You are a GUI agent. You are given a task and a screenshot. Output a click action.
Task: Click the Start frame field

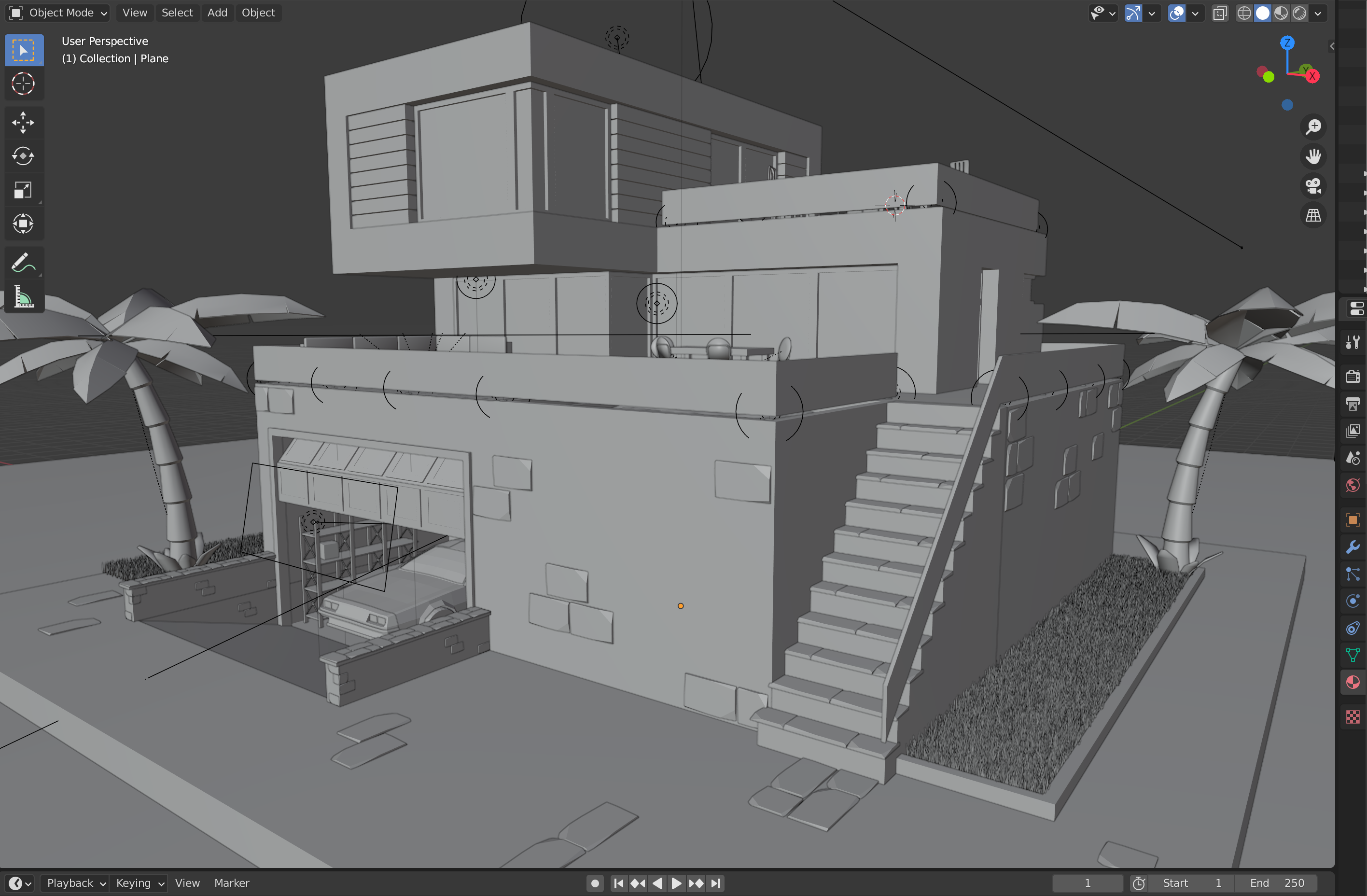pyautogui.click(x=1192, y=883)
